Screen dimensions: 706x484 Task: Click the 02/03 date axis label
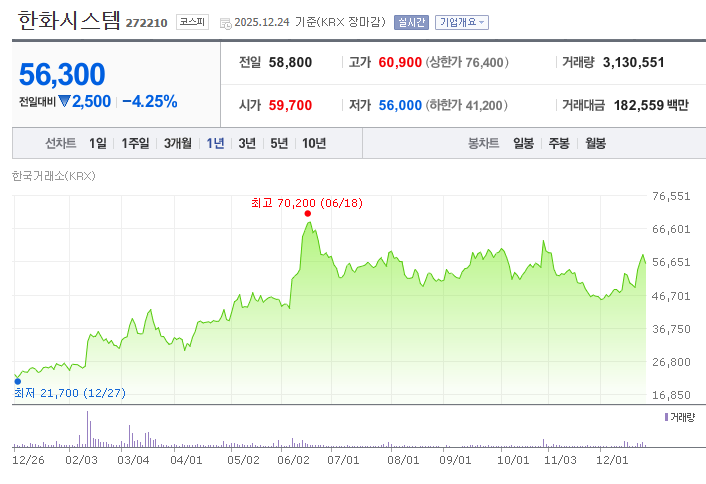[x=81, y=460]
